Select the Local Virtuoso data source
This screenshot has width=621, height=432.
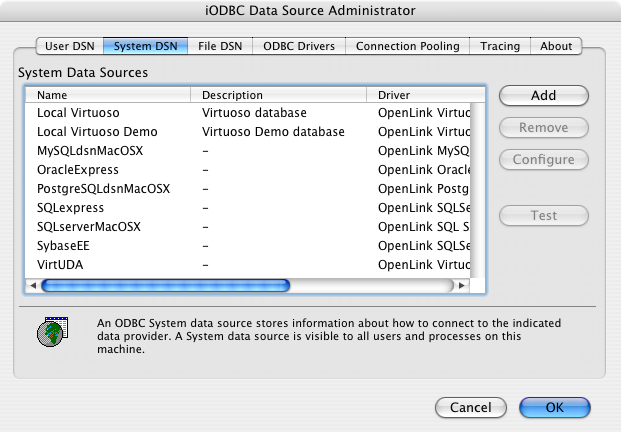[248, 113]
